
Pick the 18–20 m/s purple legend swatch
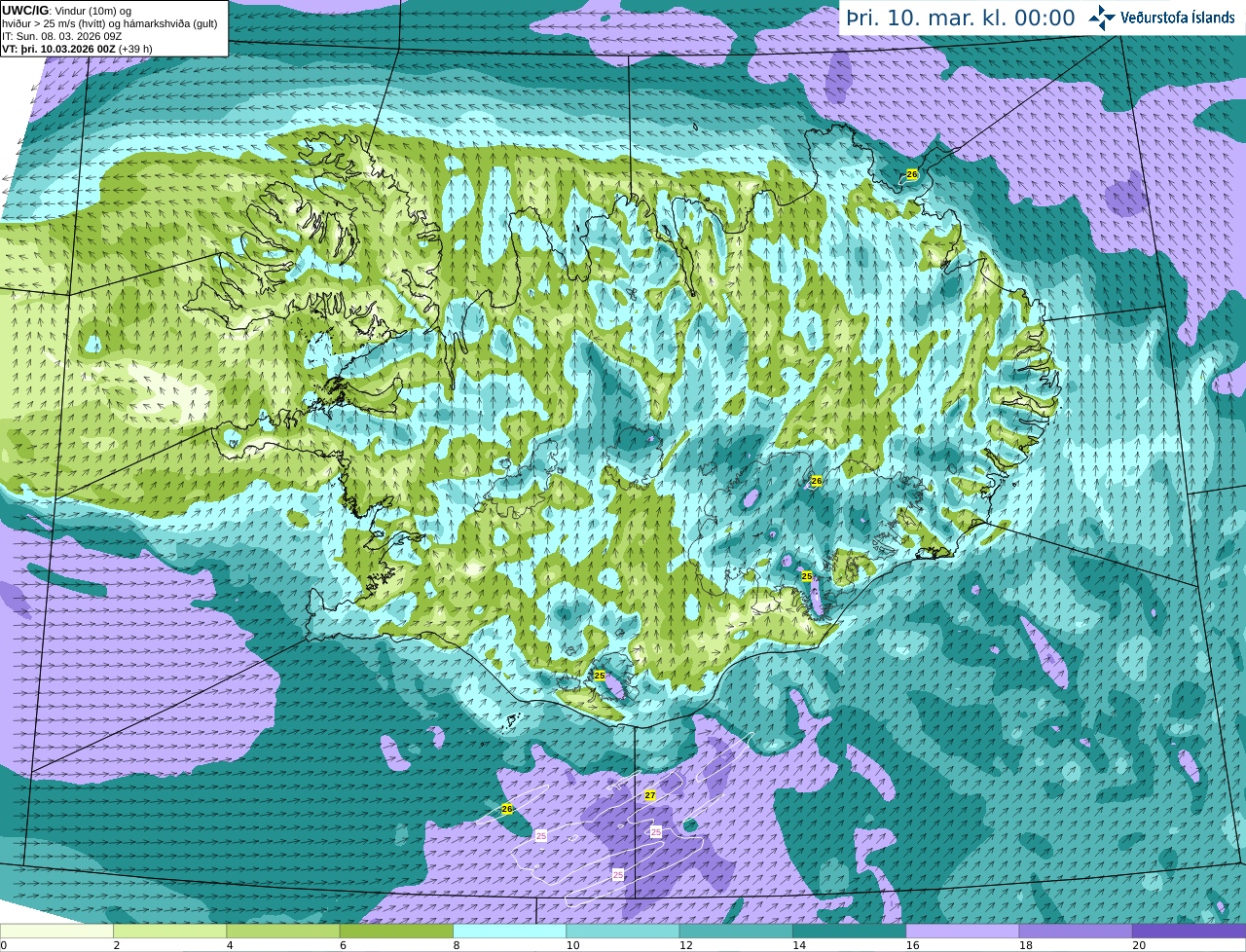pyautogui.click(x=1076, y=931)
